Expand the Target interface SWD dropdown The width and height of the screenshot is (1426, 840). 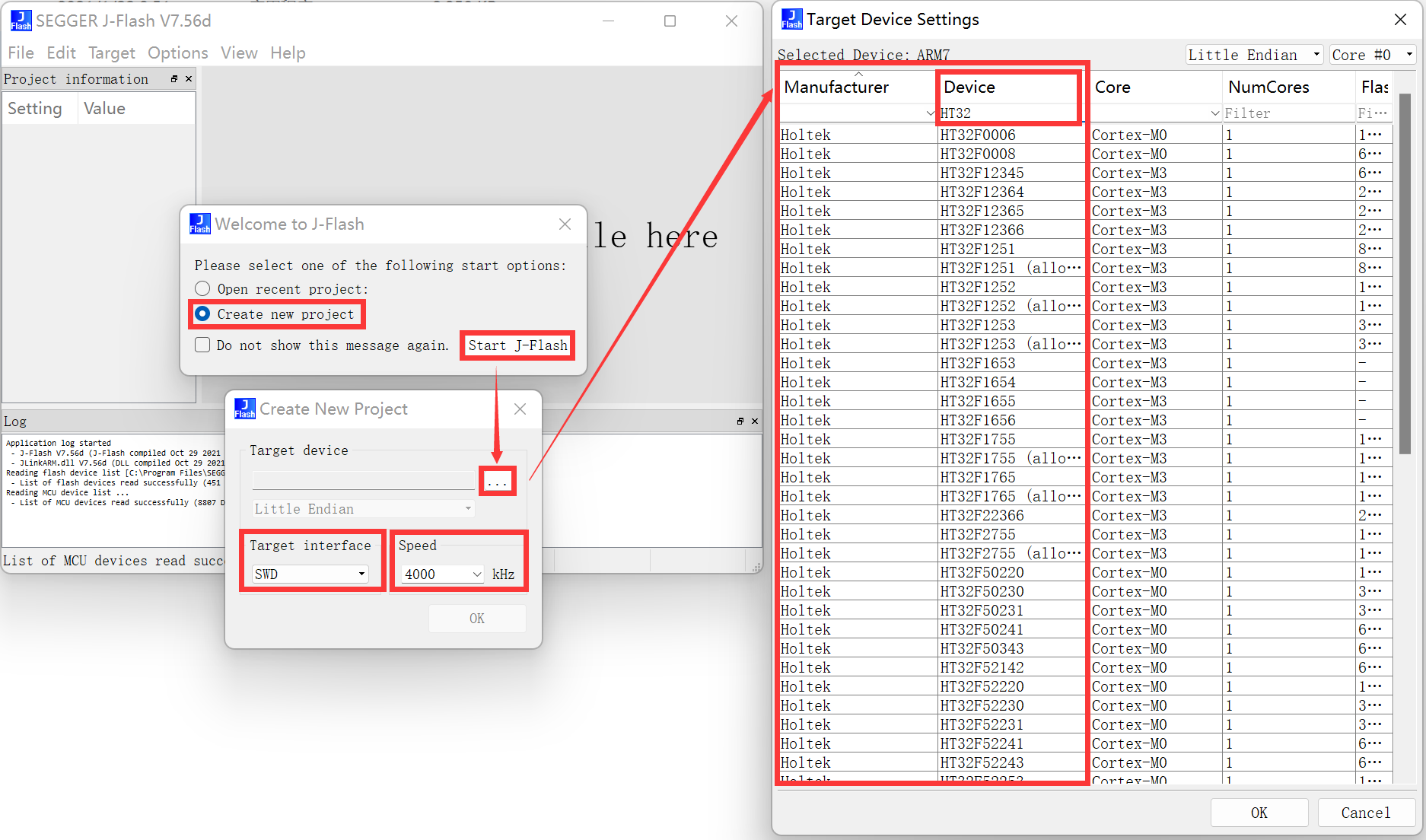pos(362,574)
